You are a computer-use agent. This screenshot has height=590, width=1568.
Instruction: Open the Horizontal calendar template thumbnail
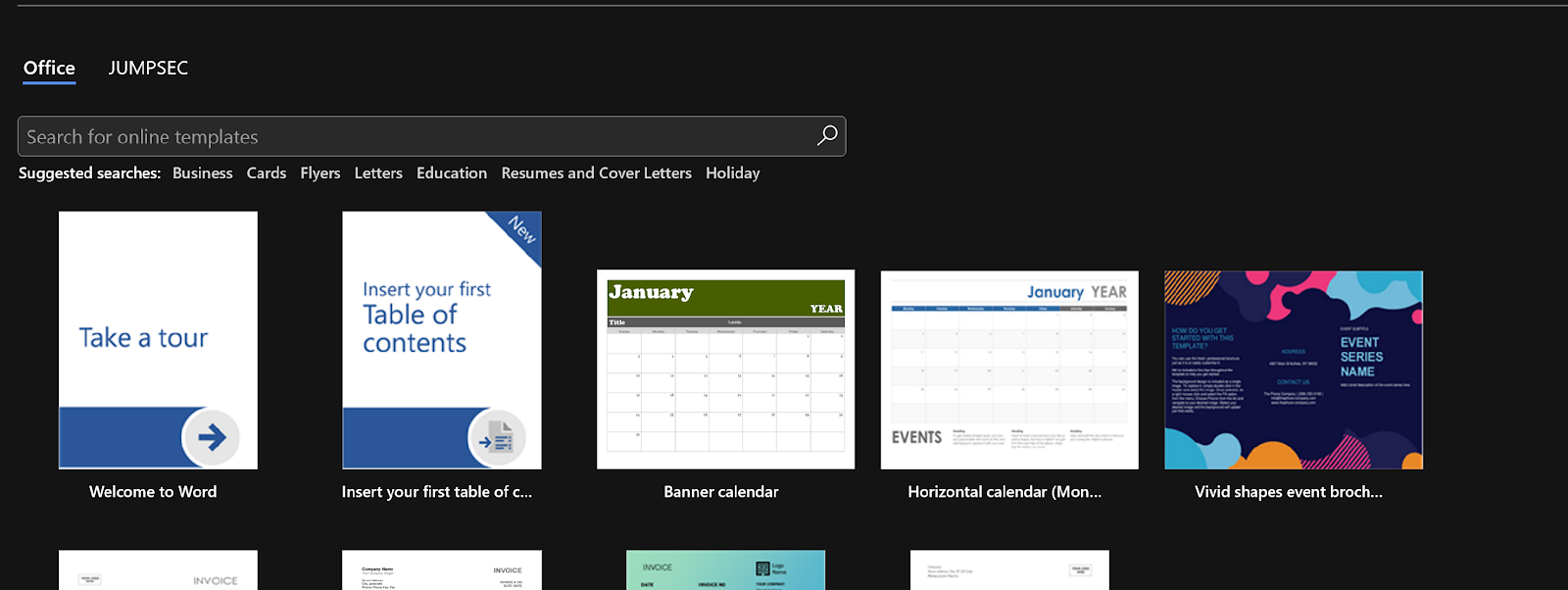point(1009,369)
